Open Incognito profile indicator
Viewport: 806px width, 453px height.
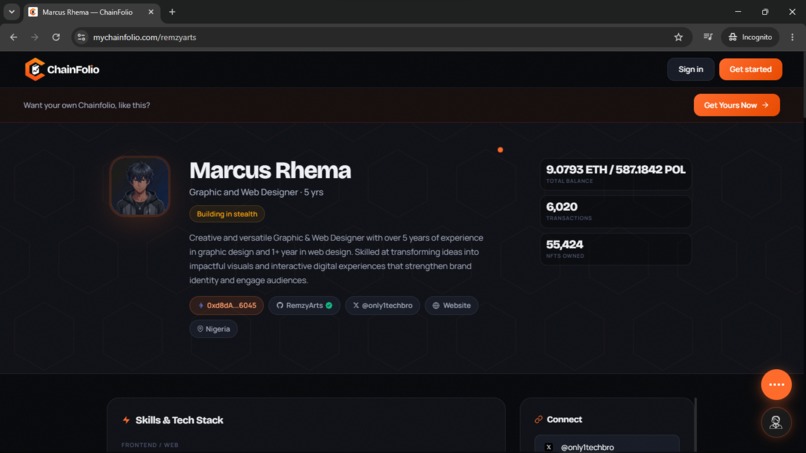750,37
